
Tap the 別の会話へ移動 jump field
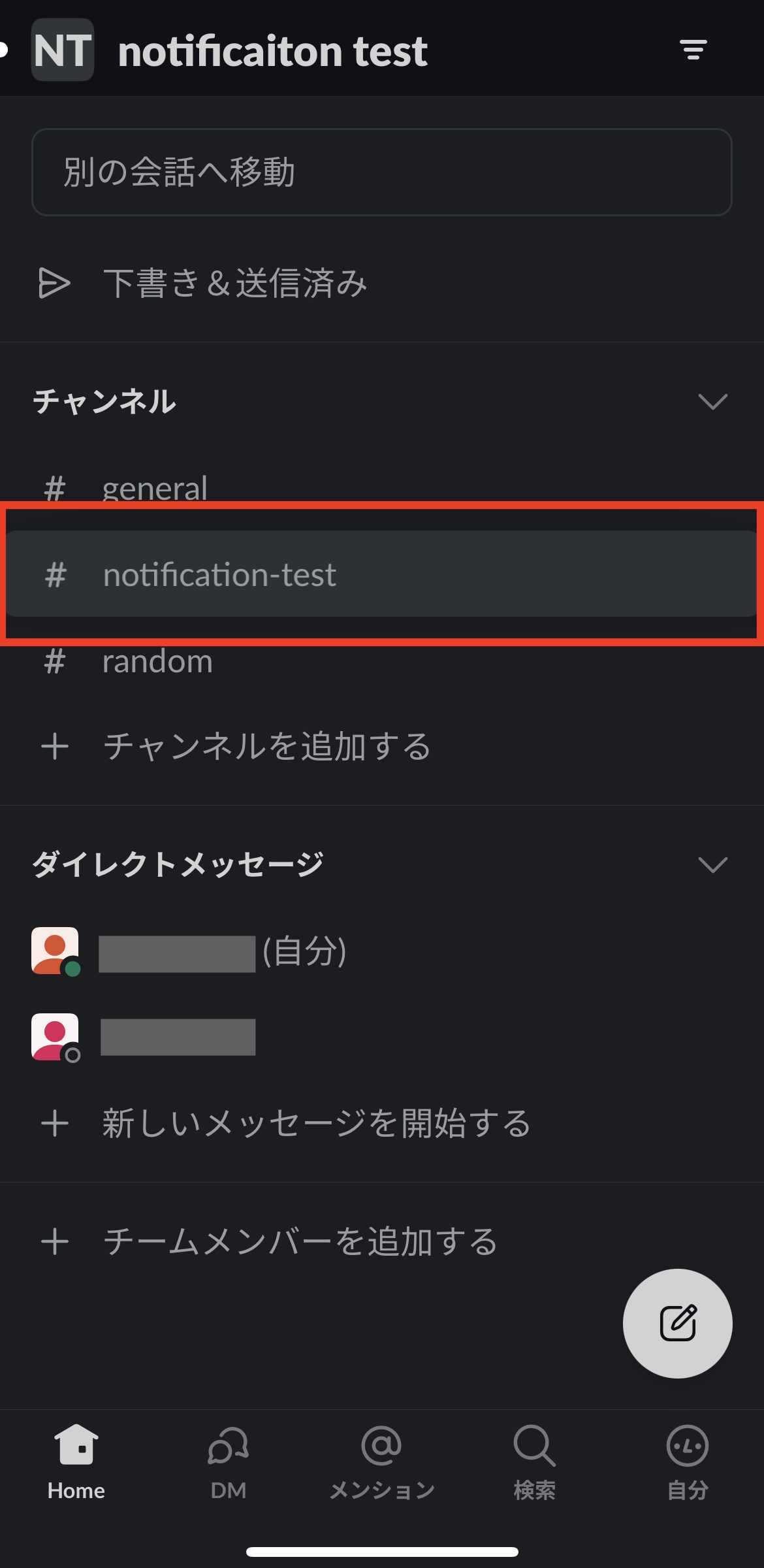tap(381, 172)
